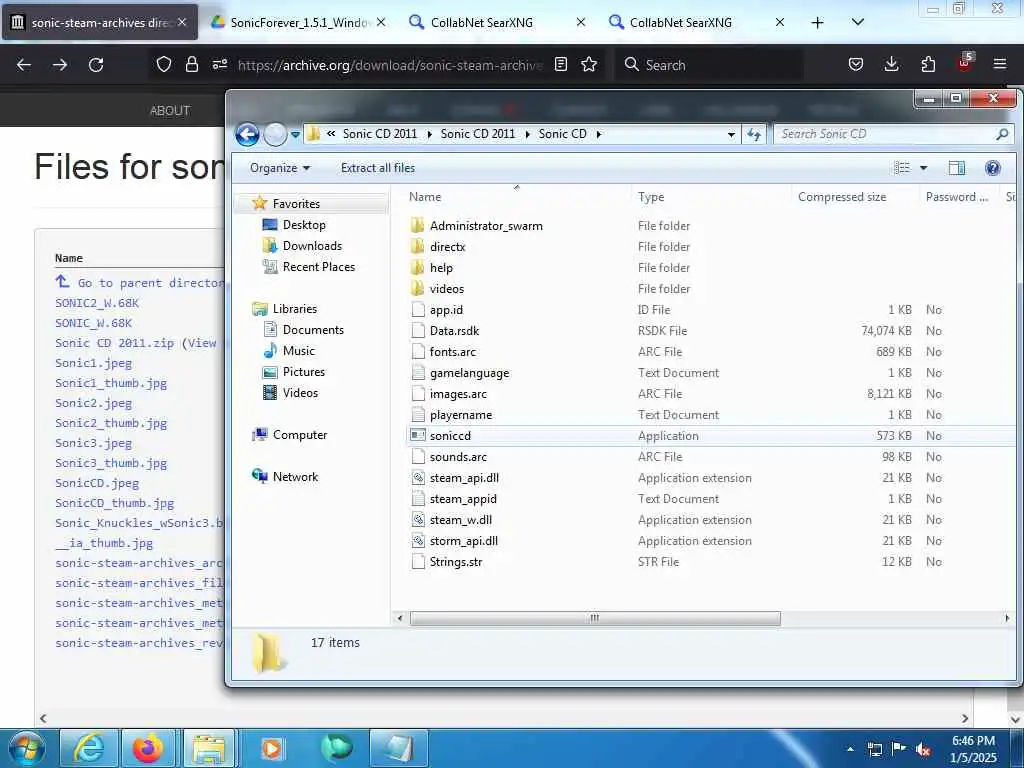The width and height of the screenshot is (1024, 768).
Task: Open a new Firefox tab
Action: point(817,22)
